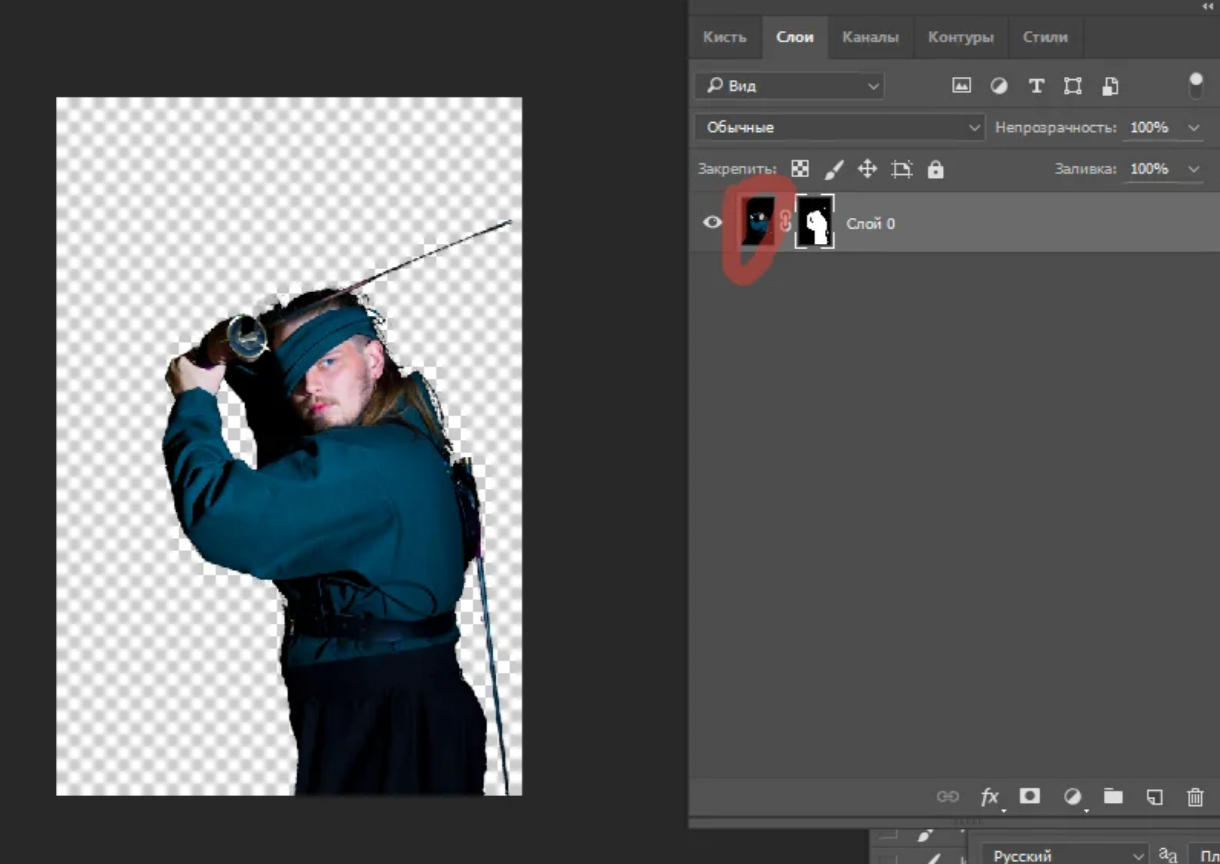Screen dimensions: 1220x864
Task: Toggle lock transparent pixels
Action: pos(800,169)
